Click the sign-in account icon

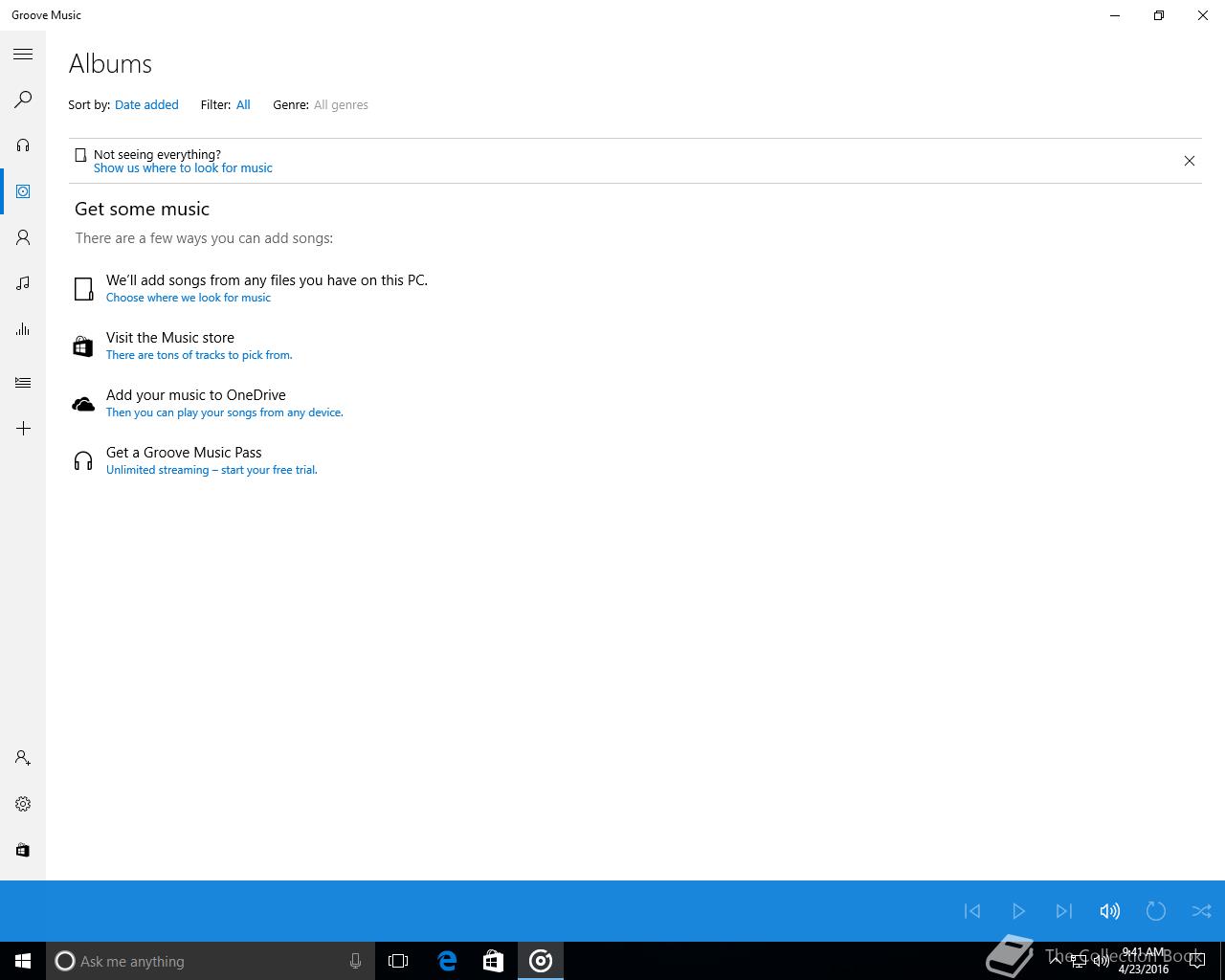coord(23,758)
